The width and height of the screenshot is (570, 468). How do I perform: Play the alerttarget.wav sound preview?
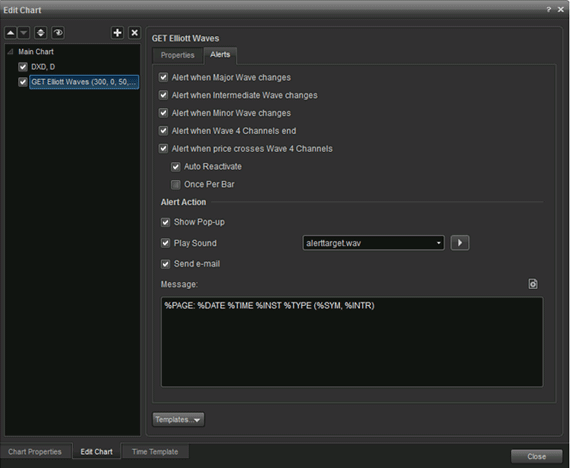[460, 243]
